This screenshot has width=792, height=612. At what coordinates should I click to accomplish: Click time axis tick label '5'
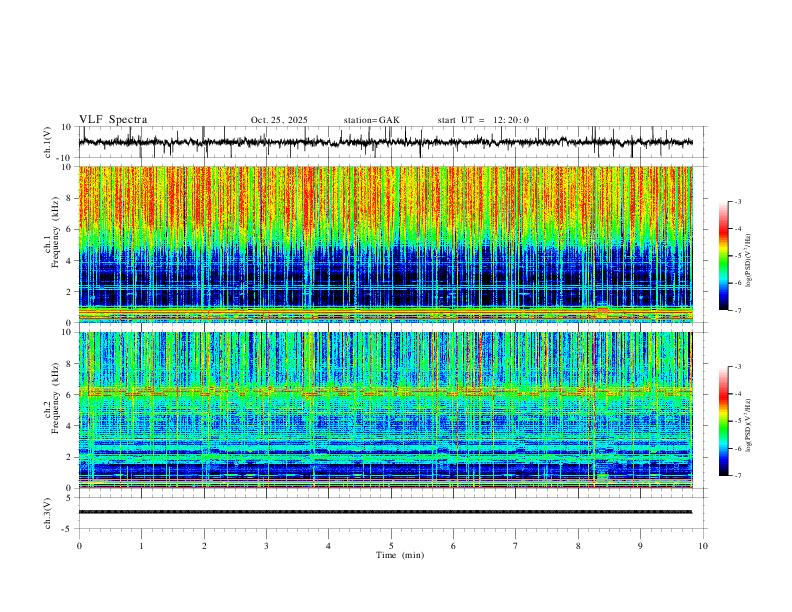click(x=391, y=546)
